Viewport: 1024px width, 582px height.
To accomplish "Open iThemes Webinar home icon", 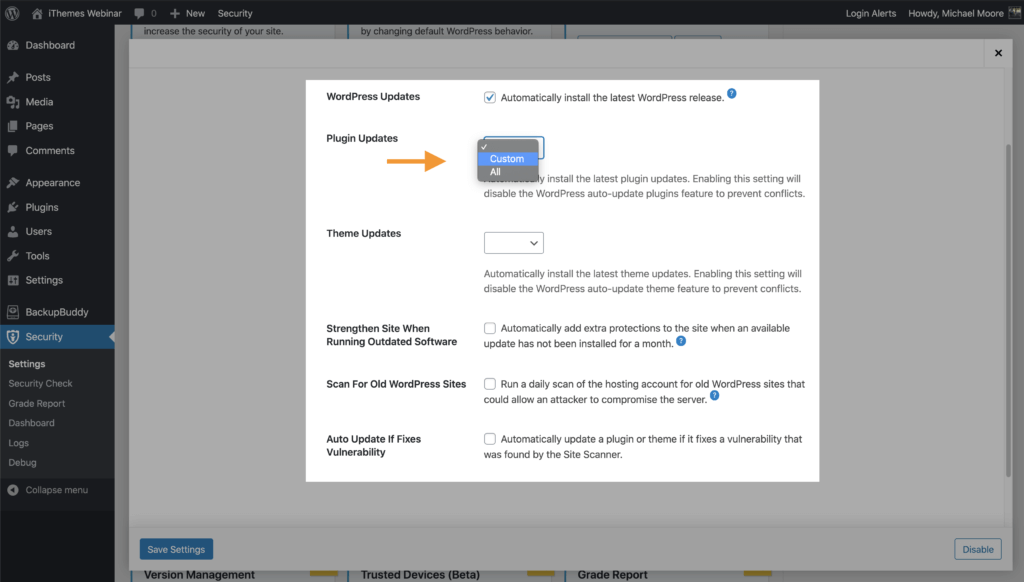I will (x=37, y=13).
